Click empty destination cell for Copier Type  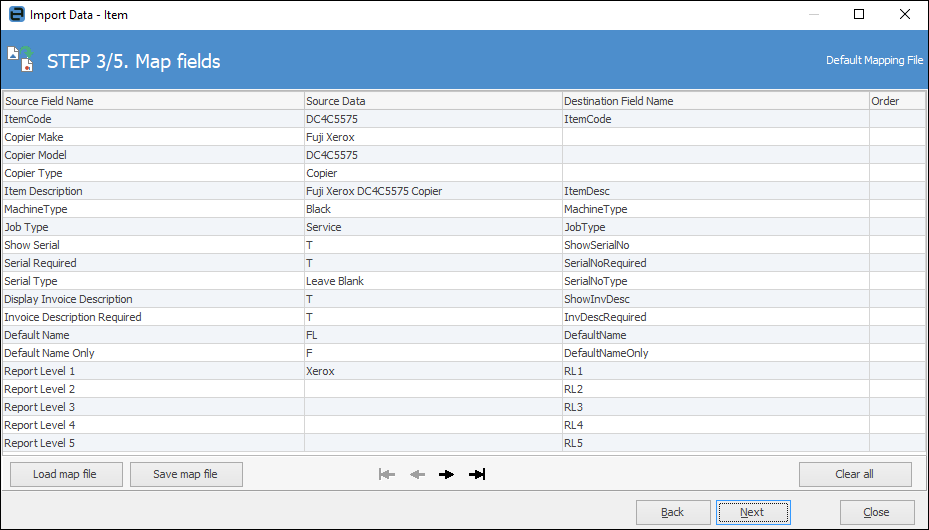coord(716,173)
